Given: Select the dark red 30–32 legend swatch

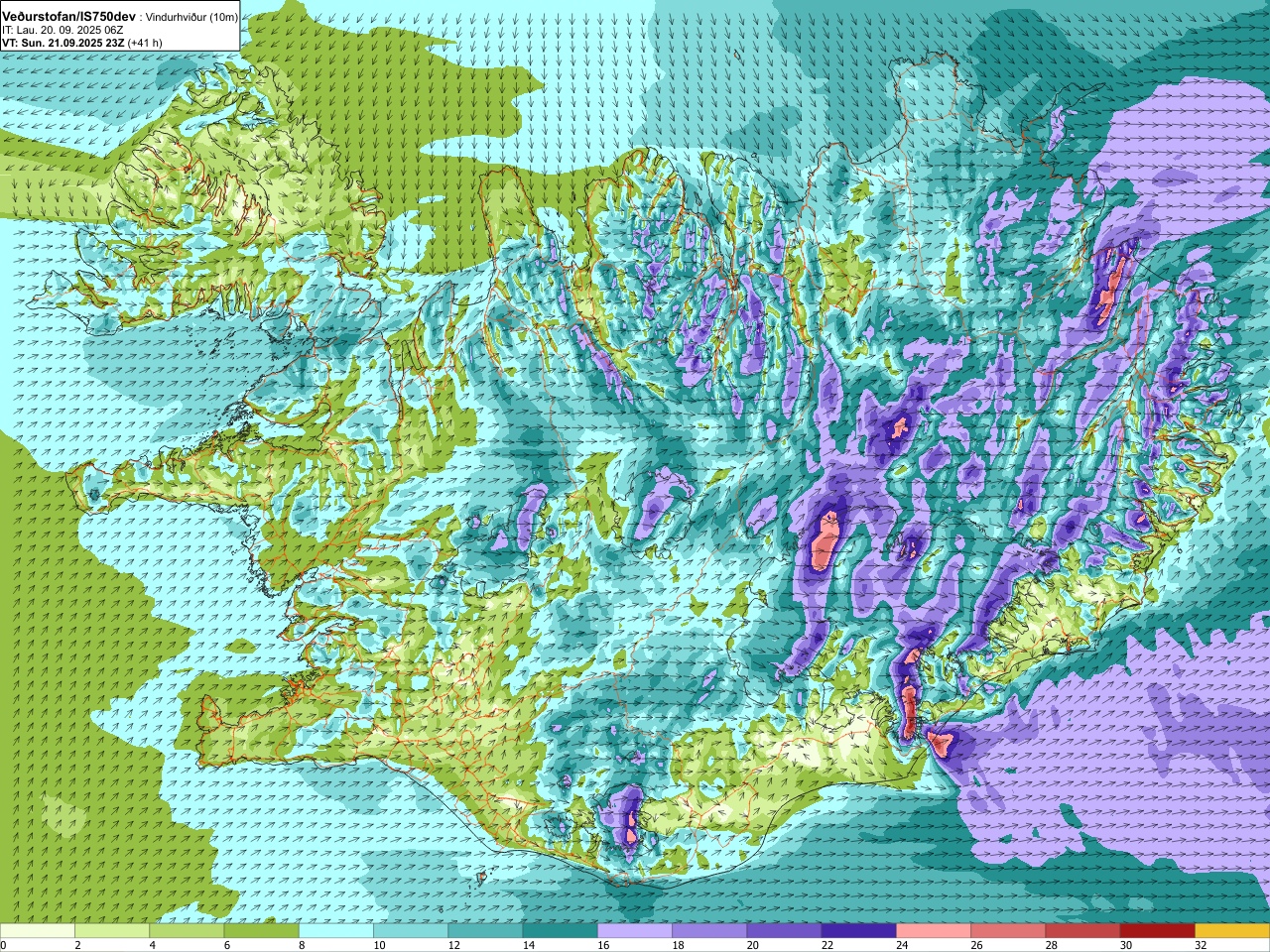Looking at the screenshot, I should 1157,931.
